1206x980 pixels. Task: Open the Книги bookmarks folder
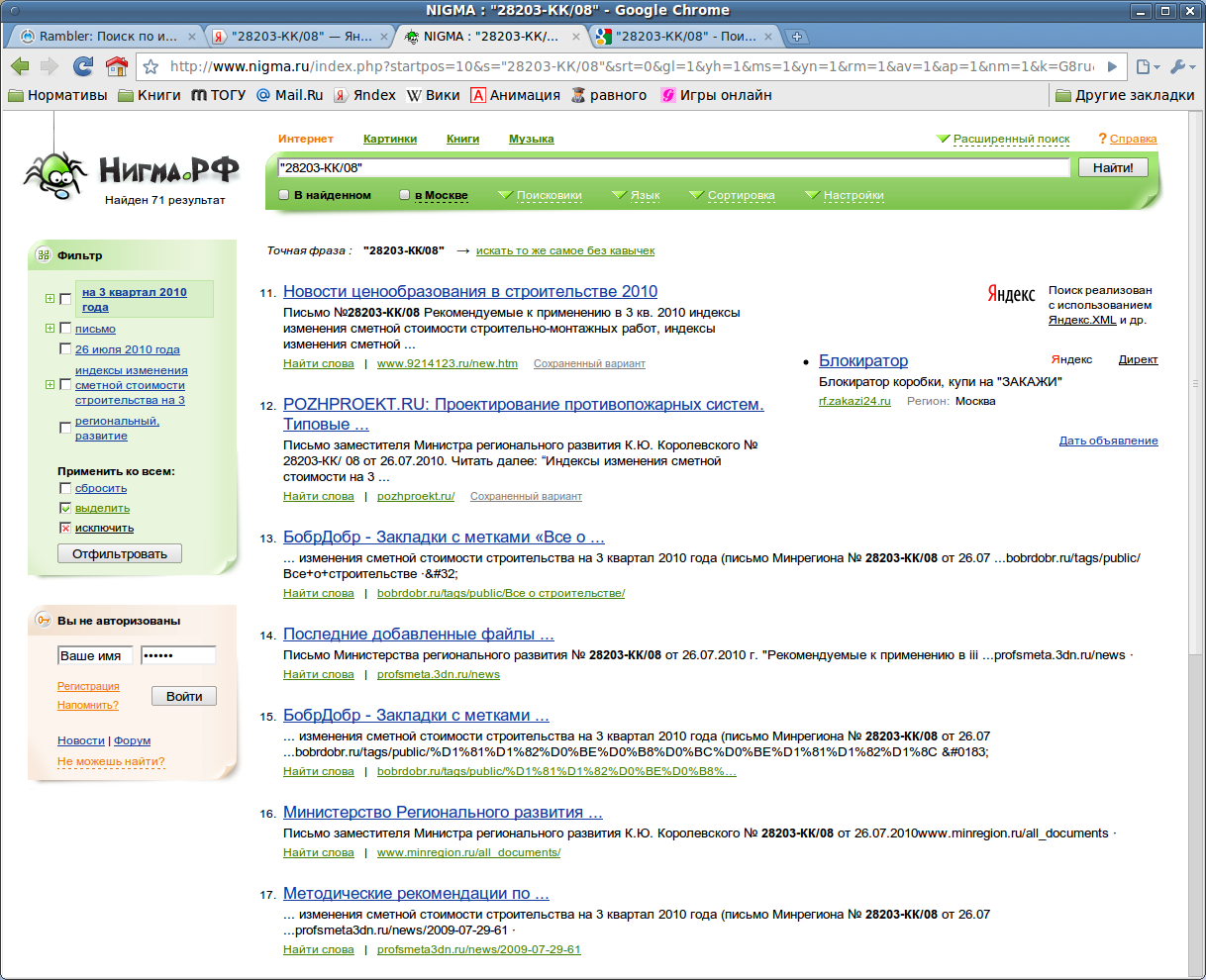click(x=149, y=95)
